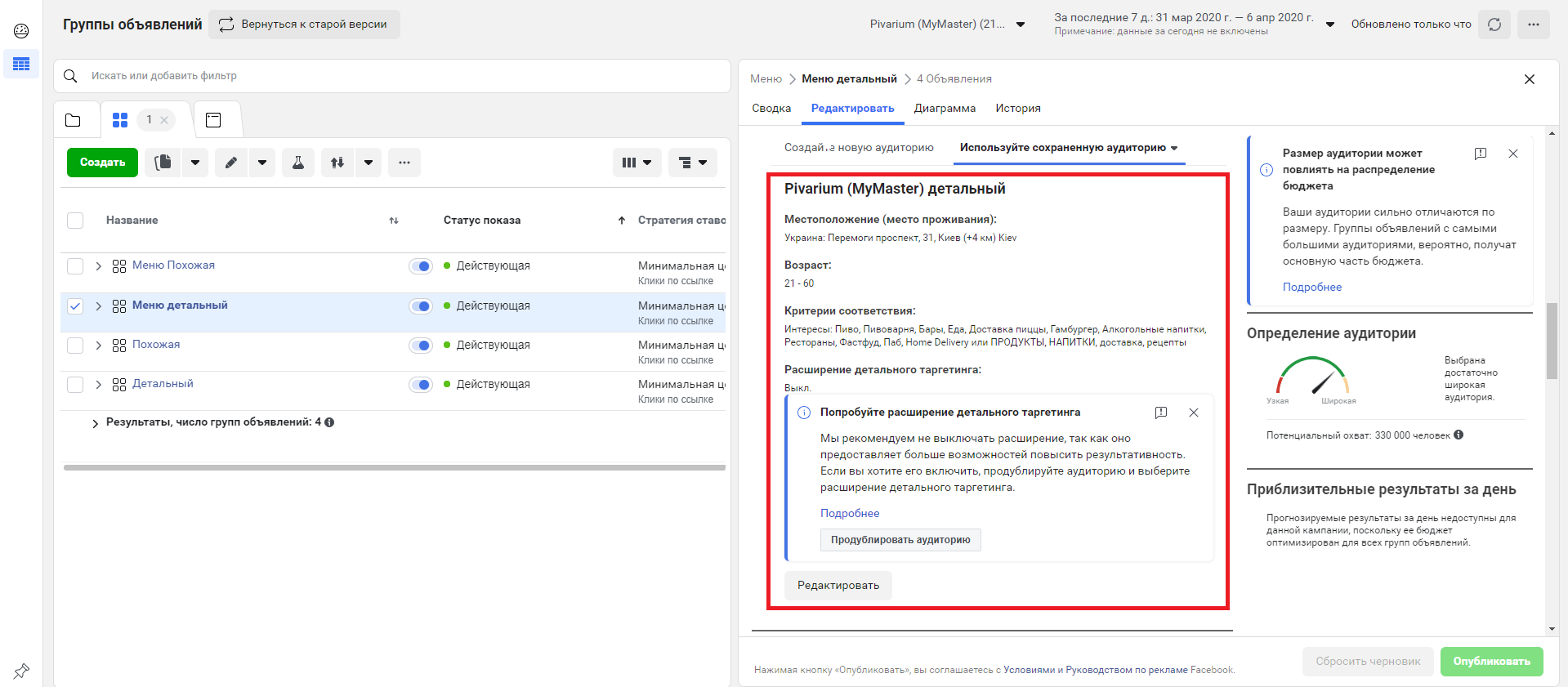This screenshot has height=687, width=1568.
Task: Switch to the Диаграмма tab
Action: point(945,109)
